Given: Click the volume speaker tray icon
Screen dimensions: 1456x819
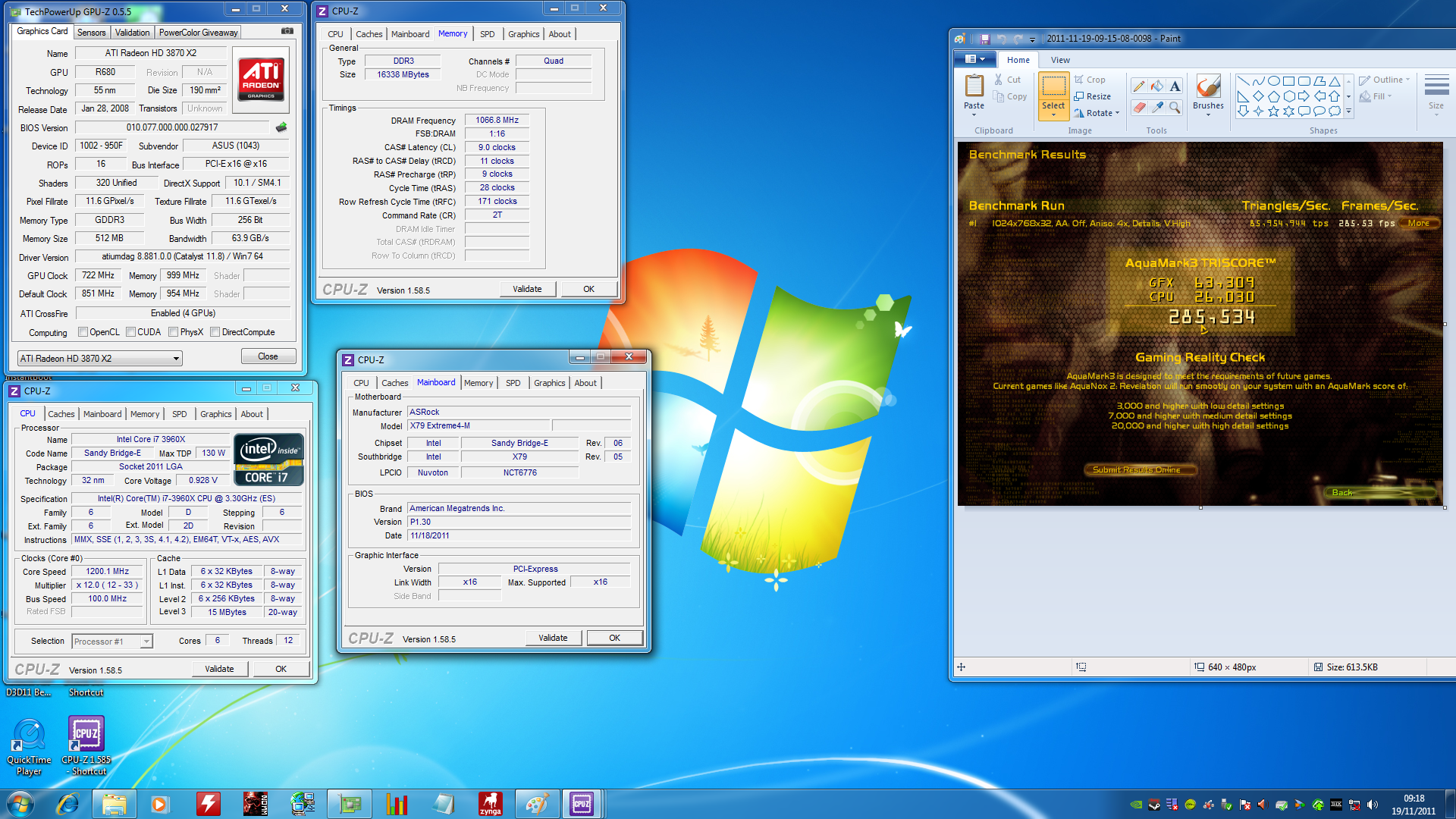Looking at the screenshot, I should 1373,805.
